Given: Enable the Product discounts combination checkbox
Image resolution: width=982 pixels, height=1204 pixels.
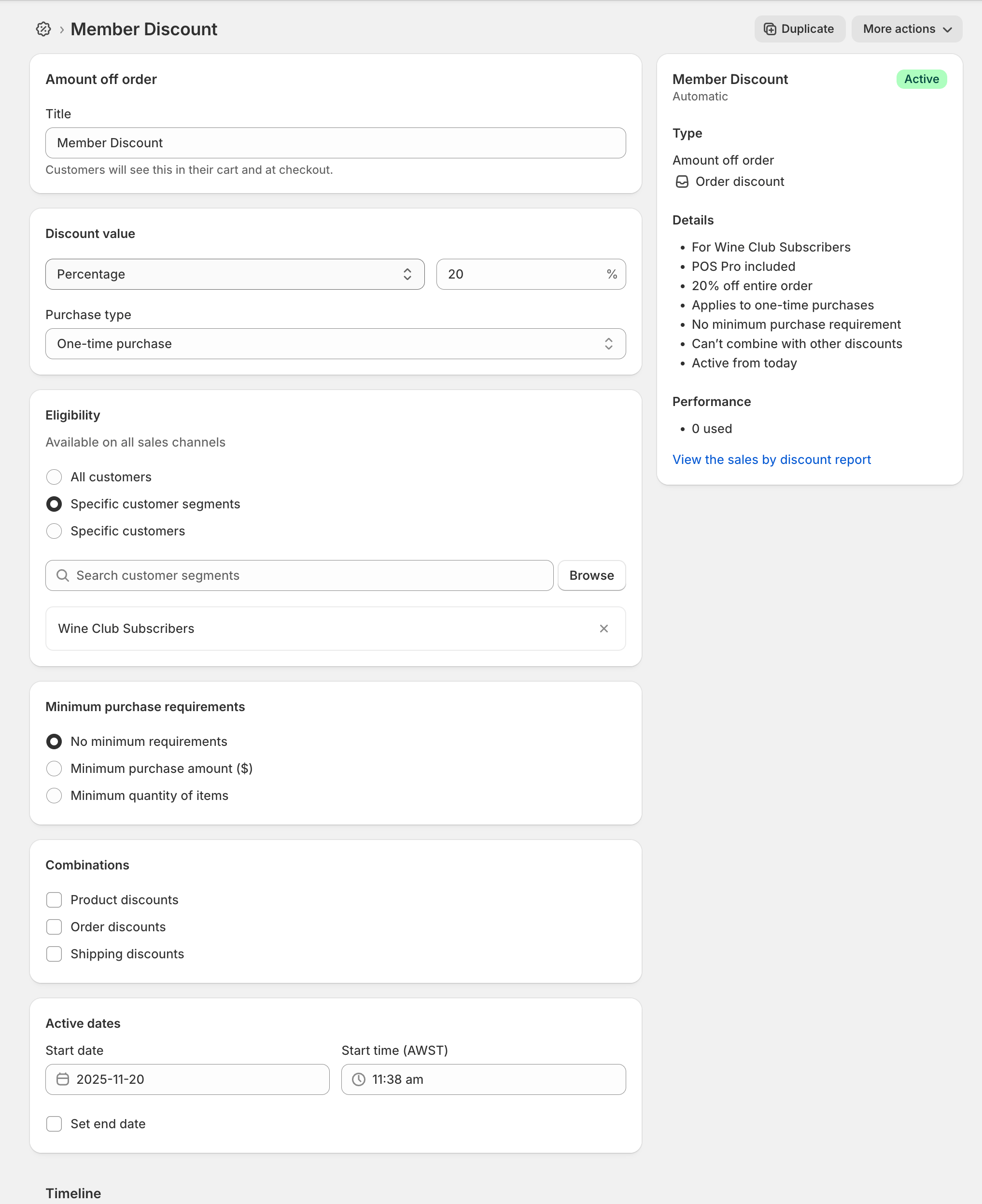Looking at the screenshot, I should coord(54,900).
